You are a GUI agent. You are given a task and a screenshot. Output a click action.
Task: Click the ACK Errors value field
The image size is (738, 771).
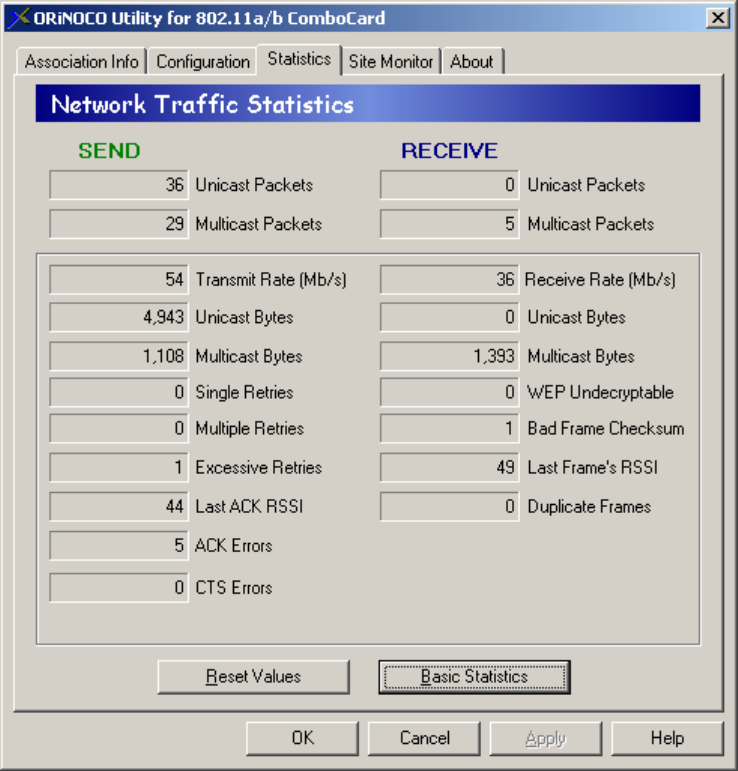click(118, 545)
